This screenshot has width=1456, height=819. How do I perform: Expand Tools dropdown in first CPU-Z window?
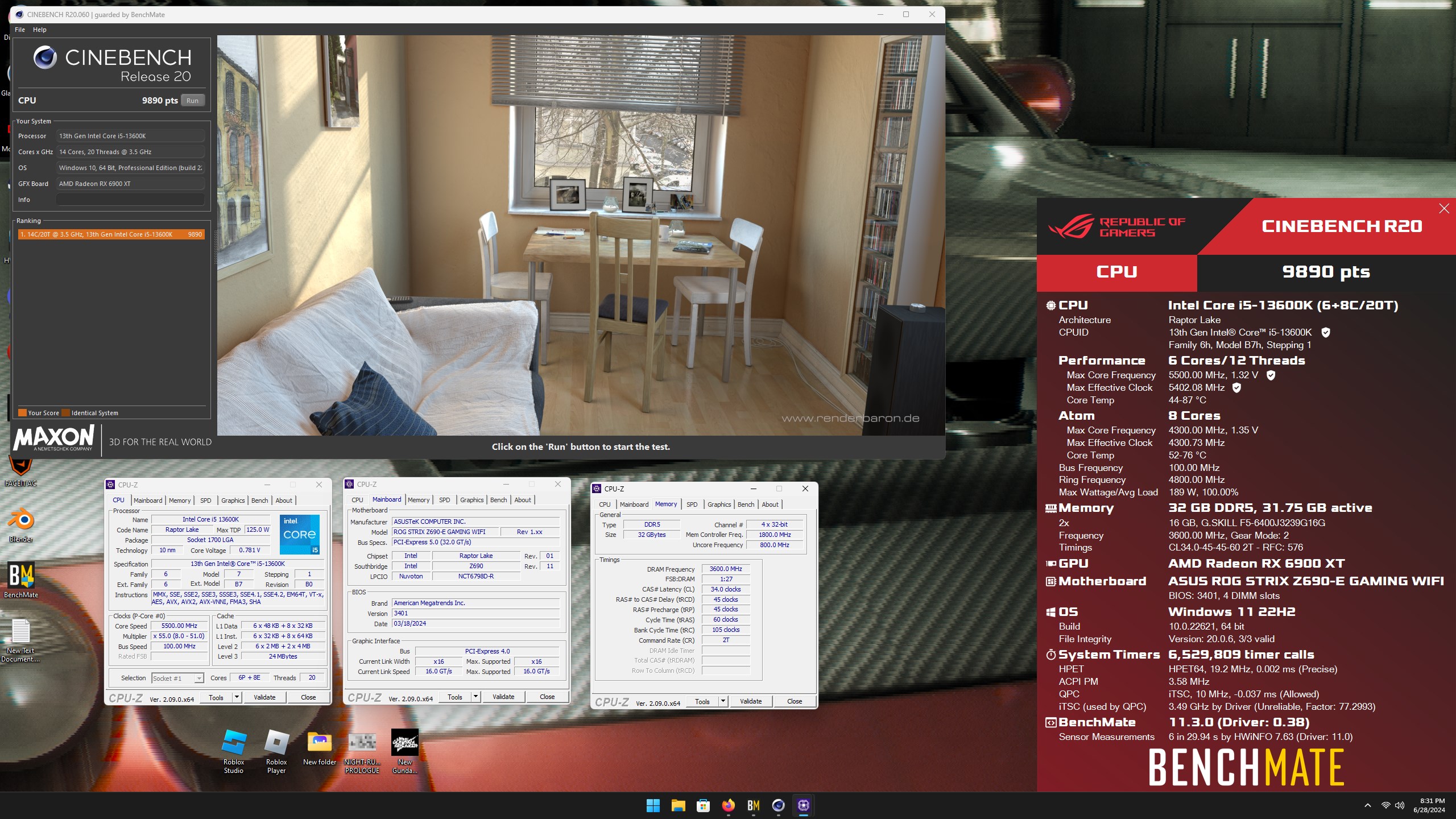(237, 697)
